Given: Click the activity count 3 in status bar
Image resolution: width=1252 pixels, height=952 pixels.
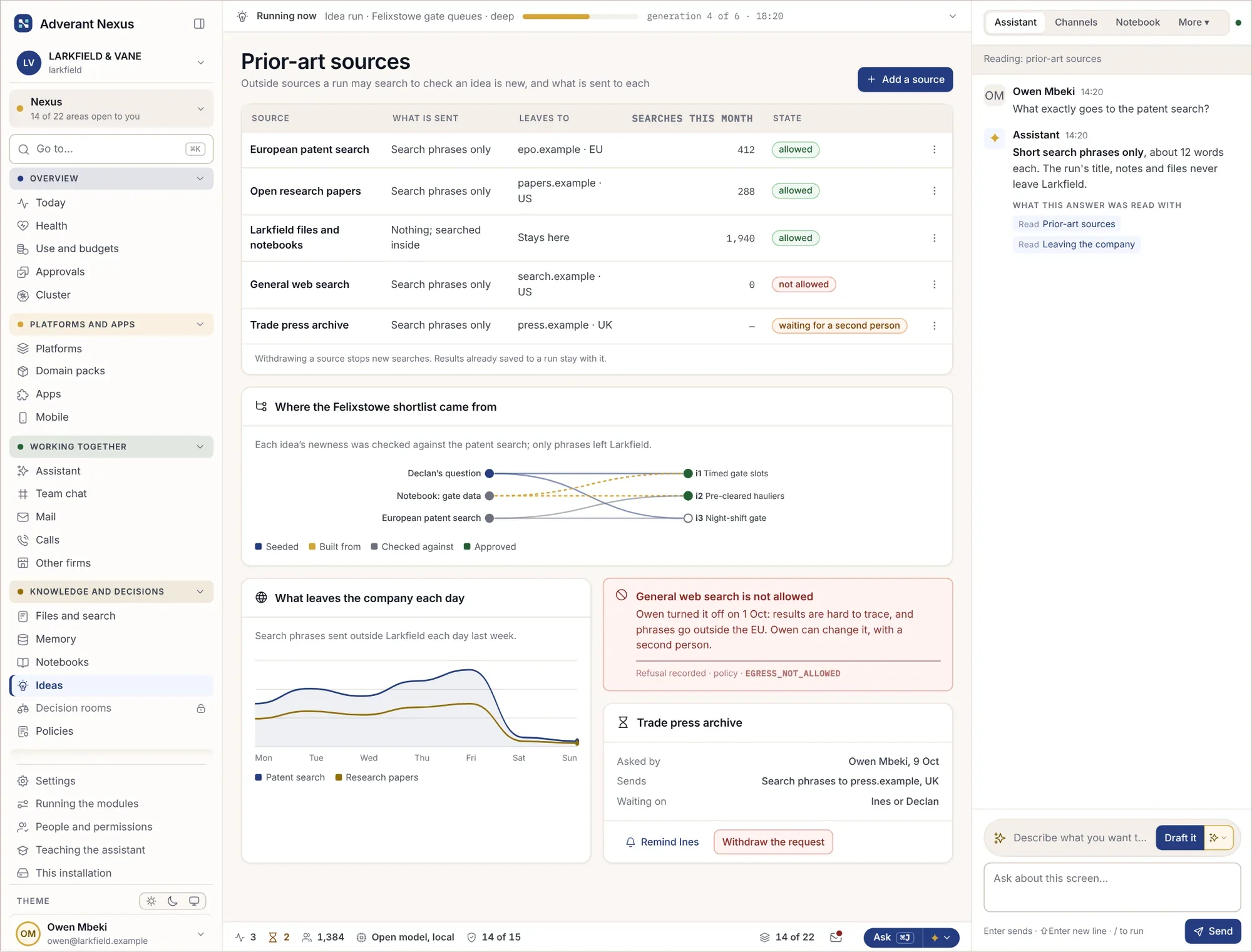Looking at the screenshot, I should 245,937.
